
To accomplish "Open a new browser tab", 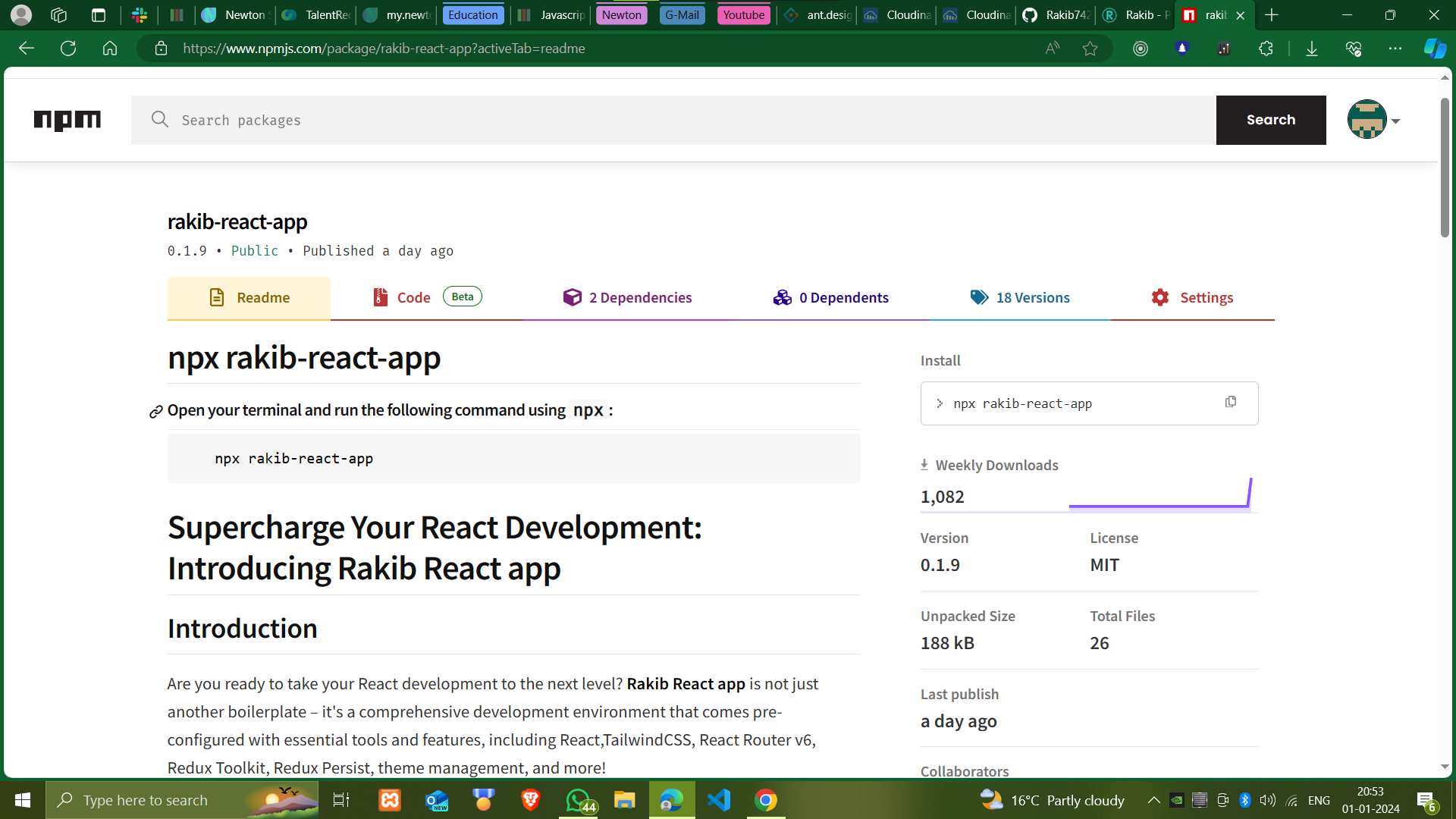I will [x=1272, y=14].
